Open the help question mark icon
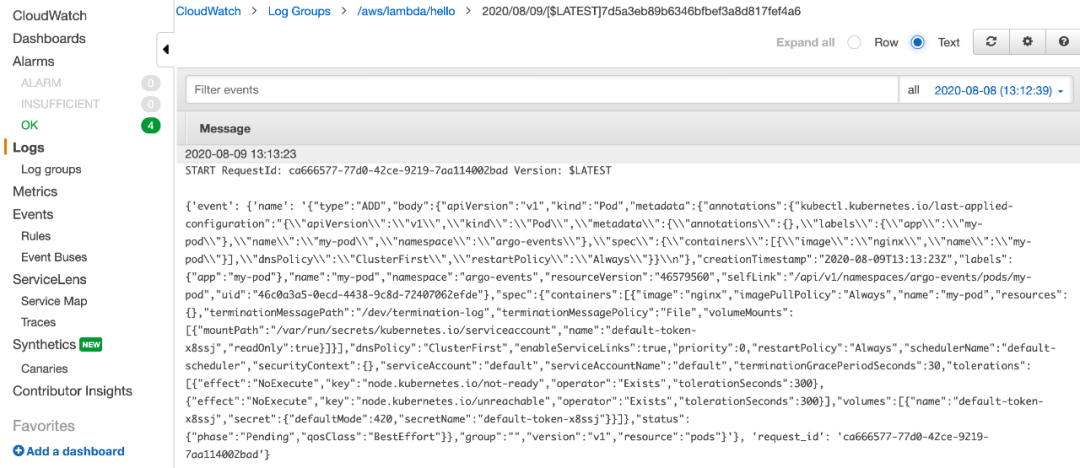1080x468 pixels. point(1063,42)
